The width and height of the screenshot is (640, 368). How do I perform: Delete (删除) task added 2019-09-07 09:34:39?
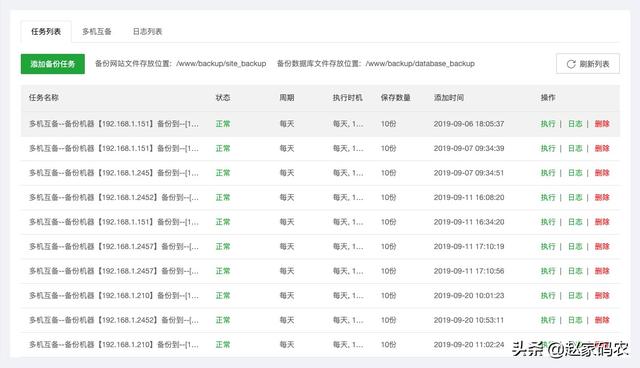pyautogui.click(x=602, y=149)
